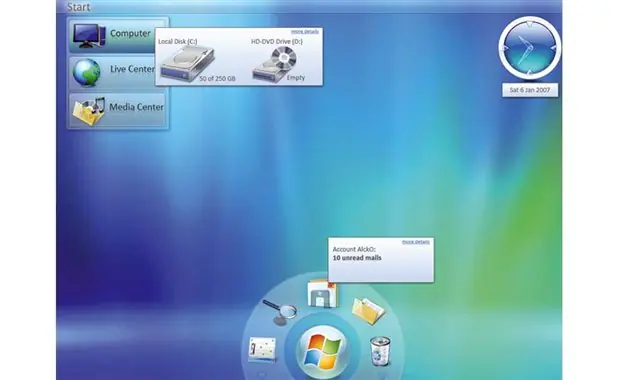Open the Live Center globe icon

[x=86, y=73]
